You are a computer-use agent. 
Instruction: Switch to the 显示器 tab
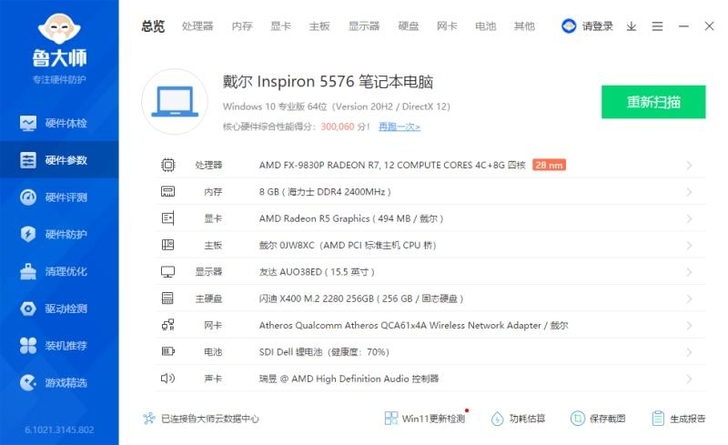point(364,26)
